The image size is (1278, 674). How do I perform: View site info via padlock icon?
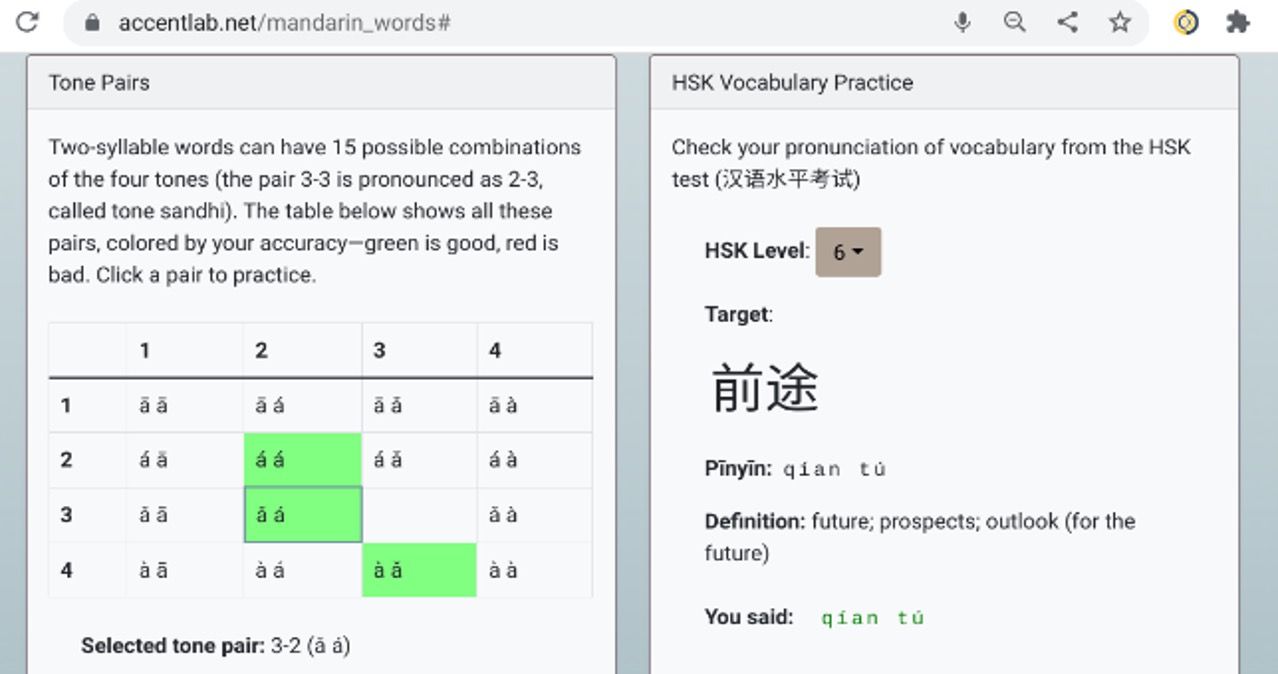93,22
